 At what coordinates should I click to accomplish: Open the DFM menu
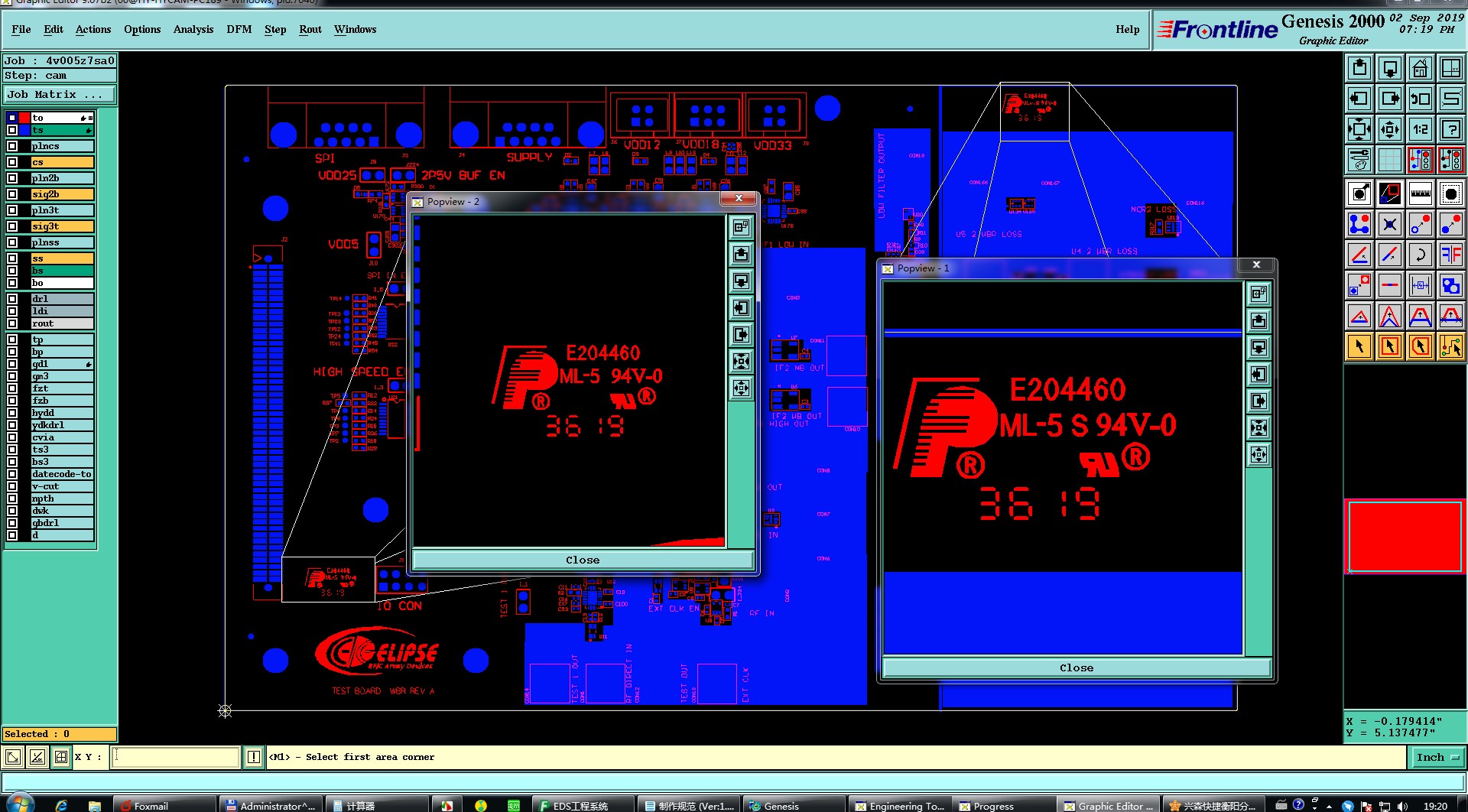(239, 29)
